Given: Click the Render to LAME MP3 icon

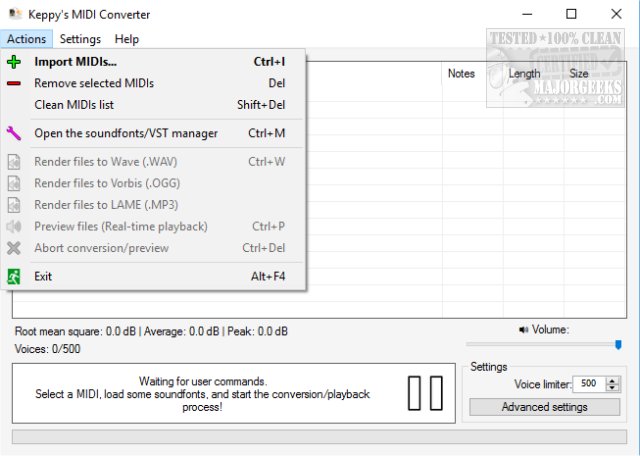Looking at the screenshot, I should [x=14, y=205].
